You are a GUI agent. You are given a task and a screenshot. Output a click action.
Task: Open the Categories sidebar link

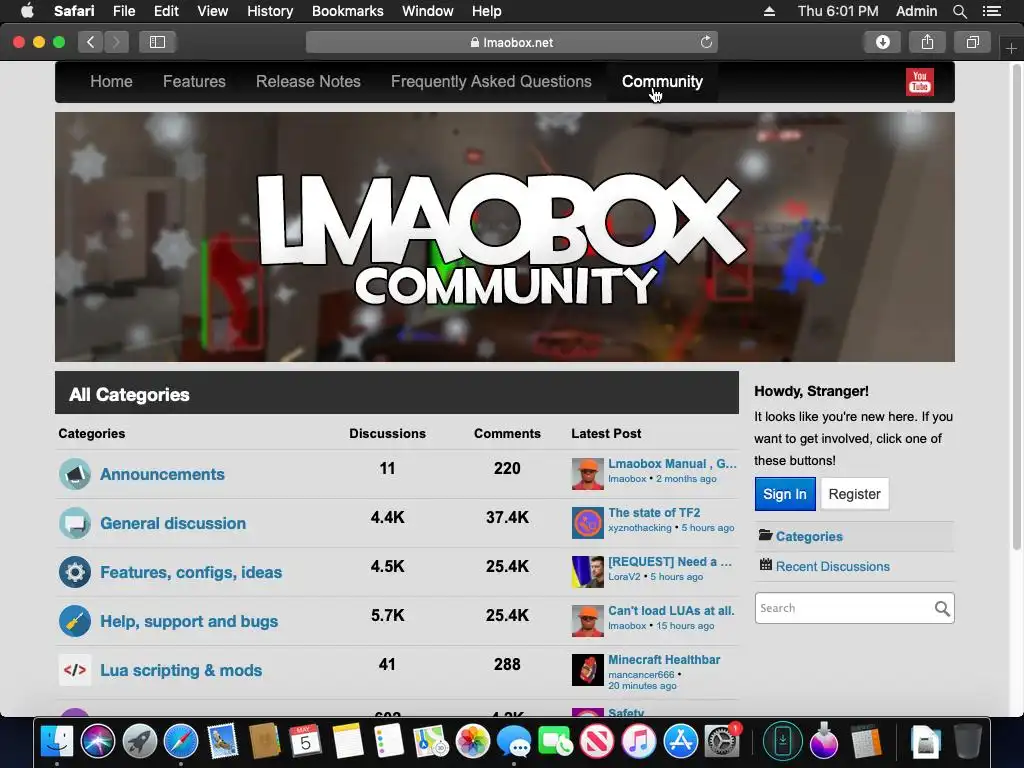click(x=809, y=536)
